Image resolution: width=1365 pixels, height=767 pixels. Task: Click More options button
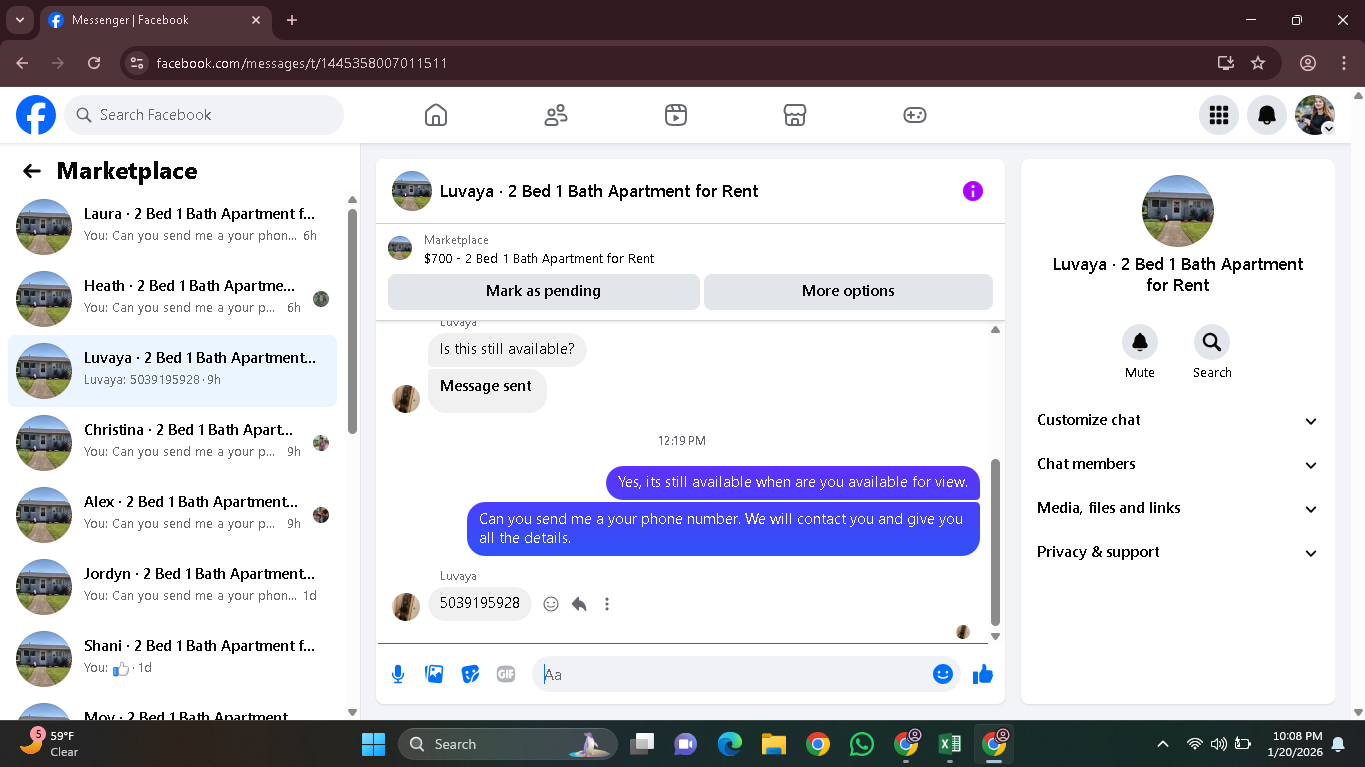(x=848, y=291)
